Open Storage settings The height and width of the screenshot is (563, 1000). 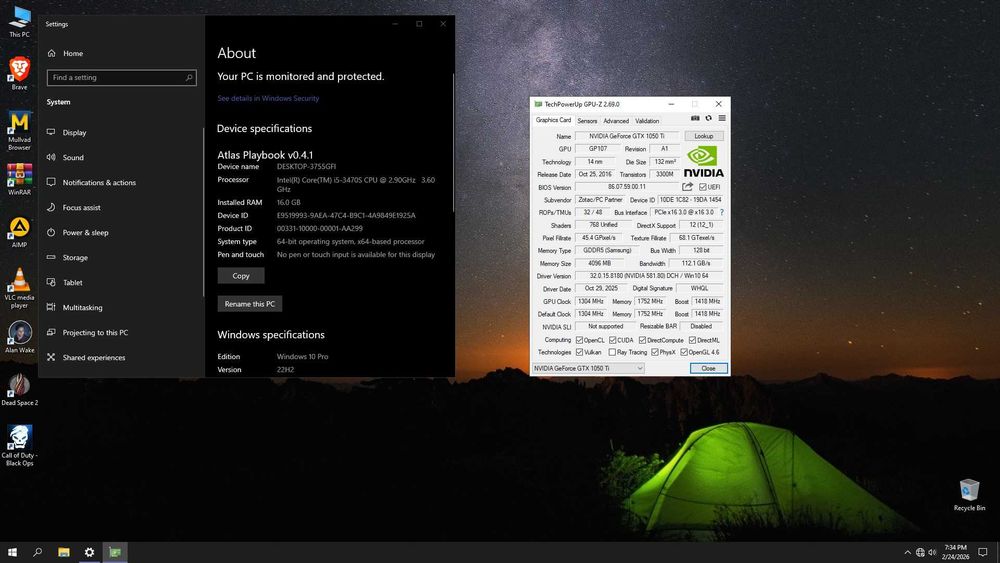121,258
